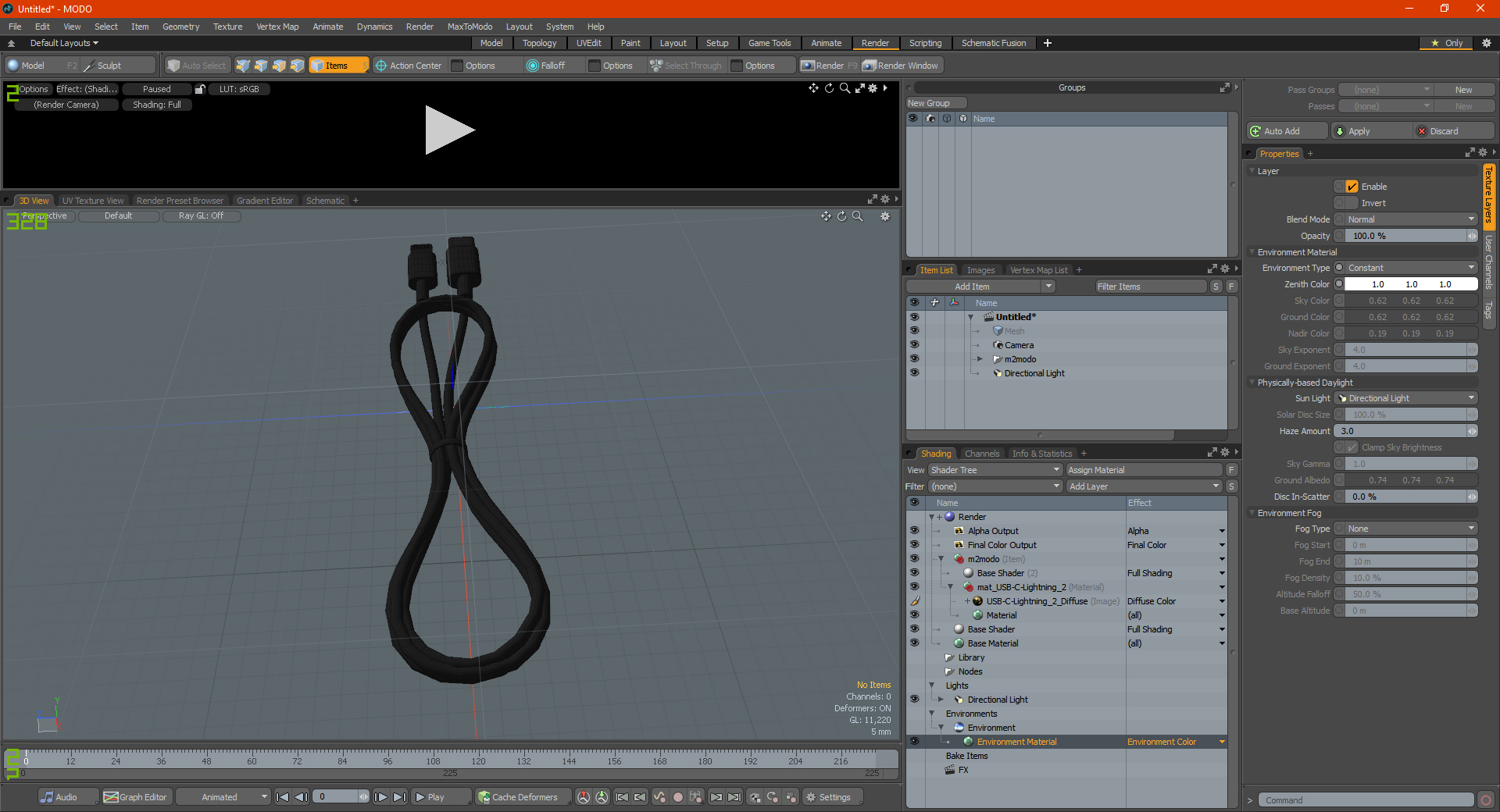Toggle visibility of m2modo item
The width and height of the screenshot is (1500, 812).
click(914, 358)
